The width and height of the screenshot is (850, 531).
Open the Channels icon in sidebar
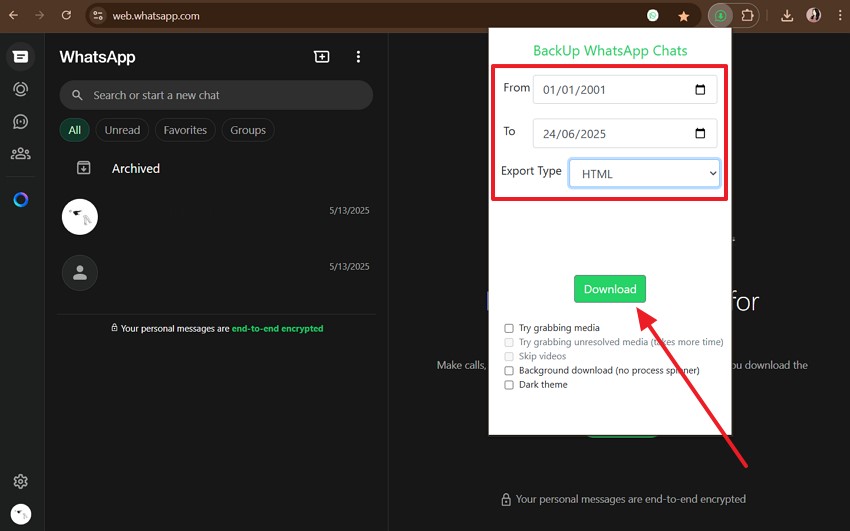coord(20,122)
